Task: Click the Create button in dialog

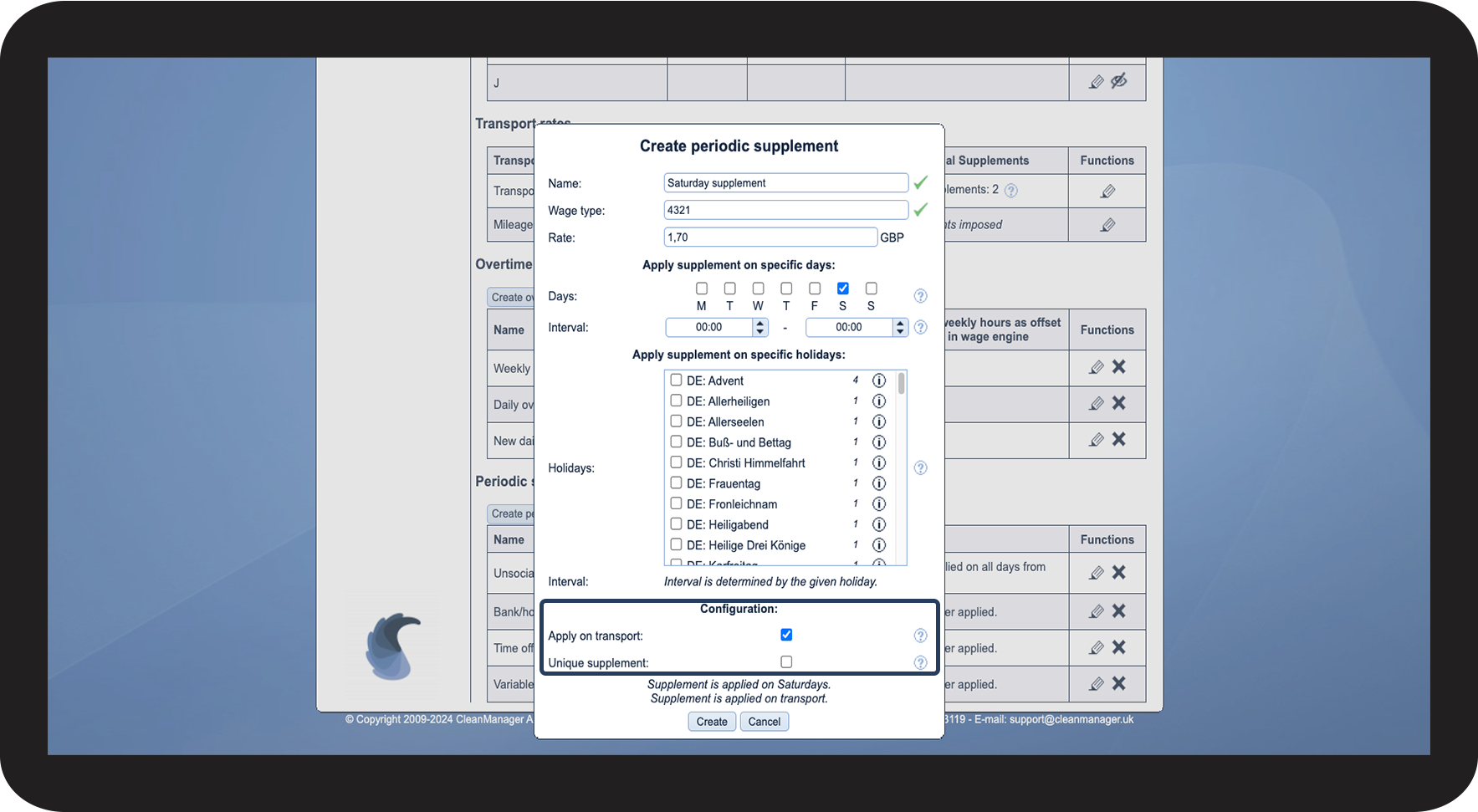Action: pyautogui.click(x=712, y=722)
